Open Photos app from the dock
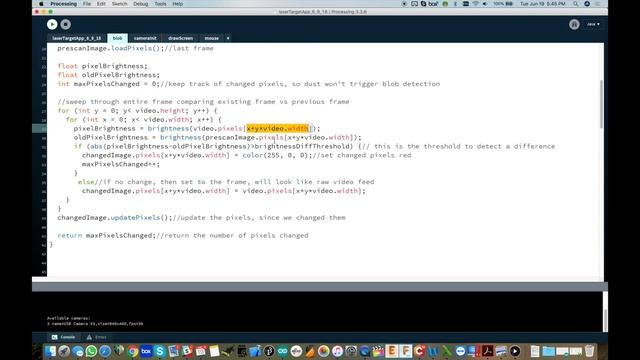Viewport: 640px width, 360px height. coord(324,351)
